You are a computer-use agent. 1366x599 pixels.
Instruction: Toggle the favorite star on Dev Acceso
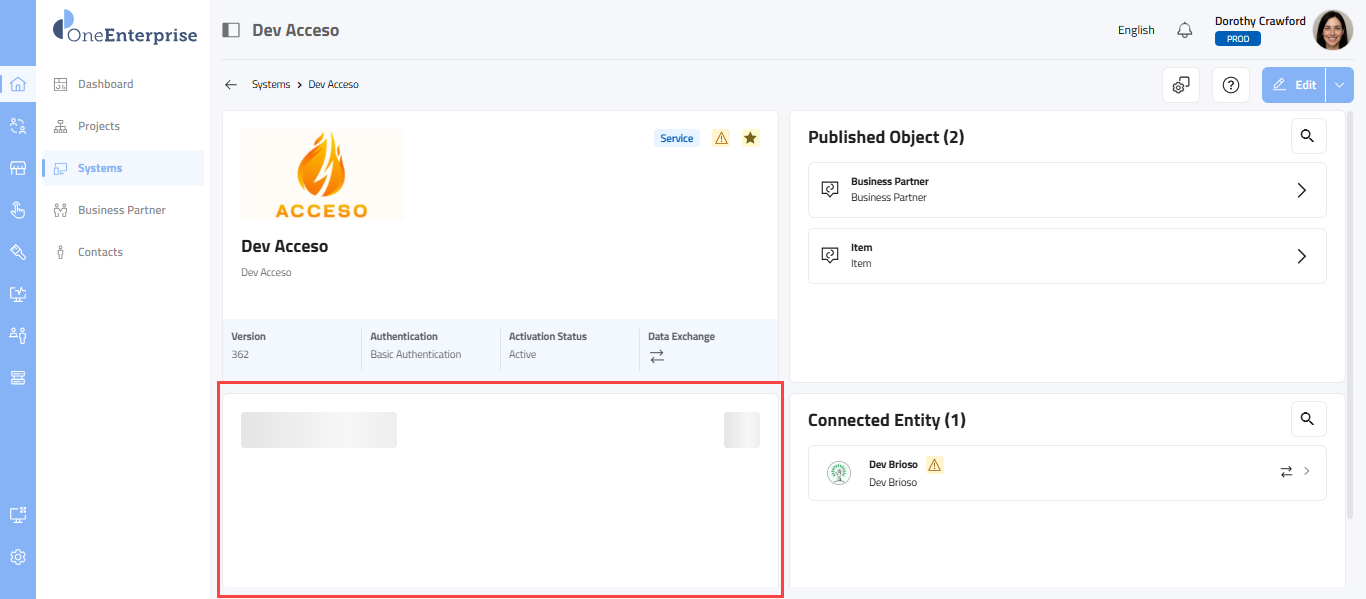point(750,138)
